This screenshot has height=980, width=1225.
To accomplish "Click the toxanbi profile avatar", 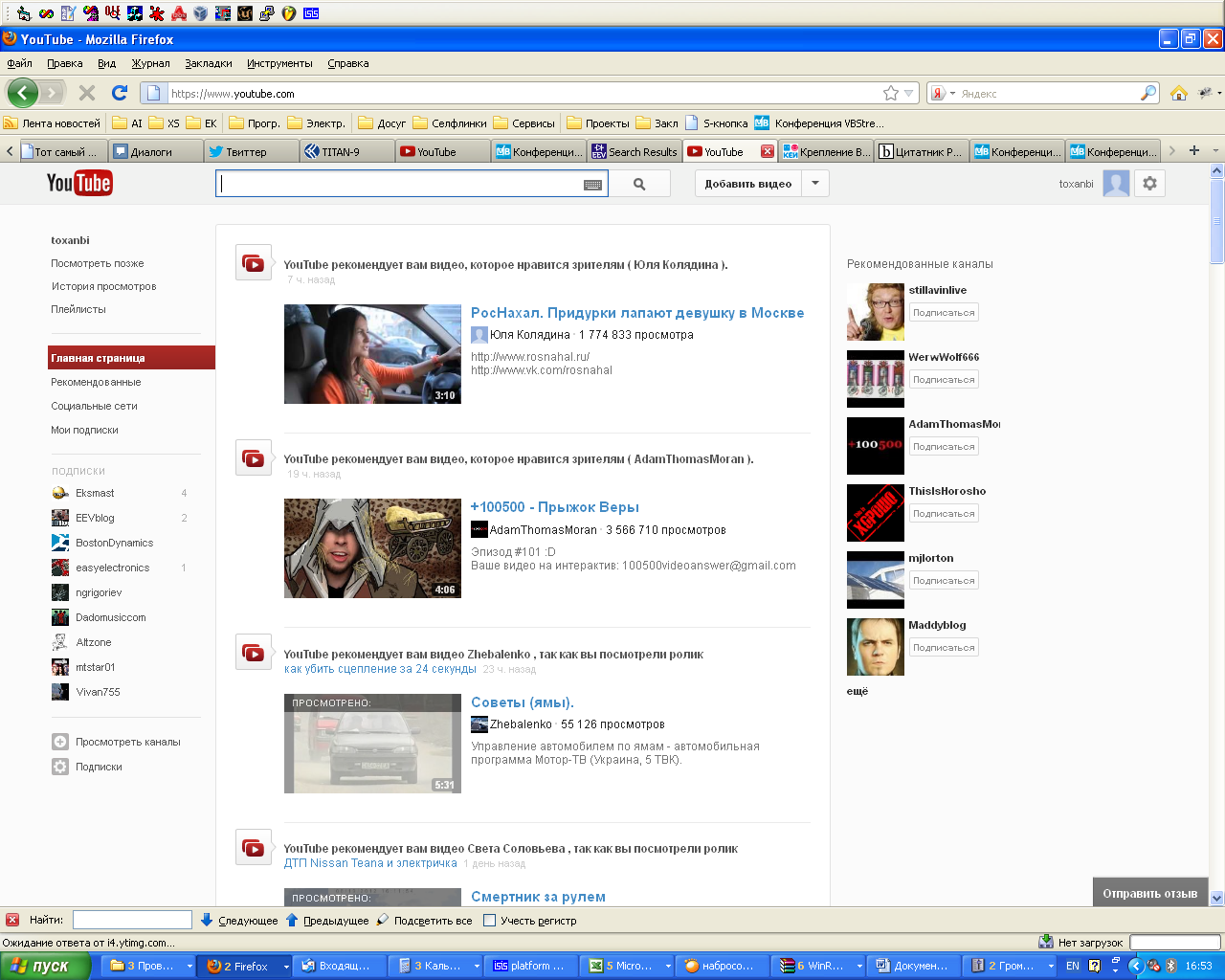I will click(x=1116, y=184).
